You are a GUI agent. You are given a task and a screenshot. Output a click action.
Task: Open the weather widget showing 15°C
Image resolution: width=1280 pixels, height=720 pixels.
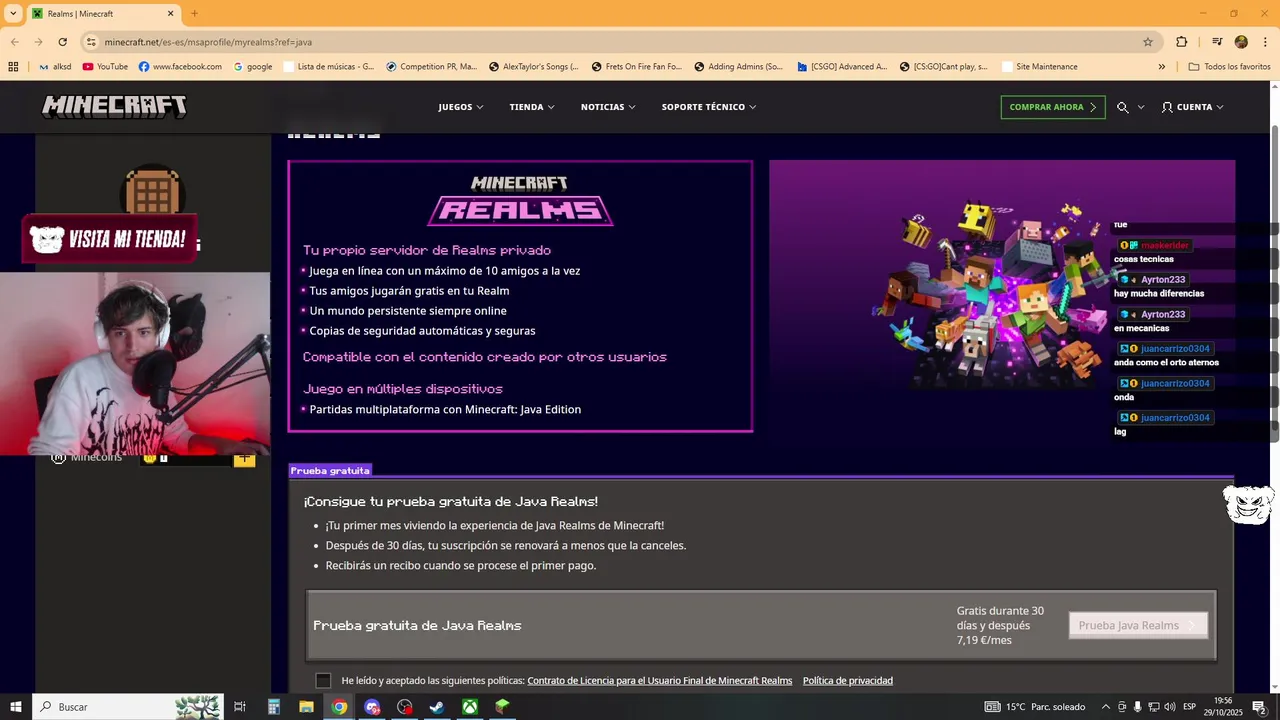click(1035, 707)
